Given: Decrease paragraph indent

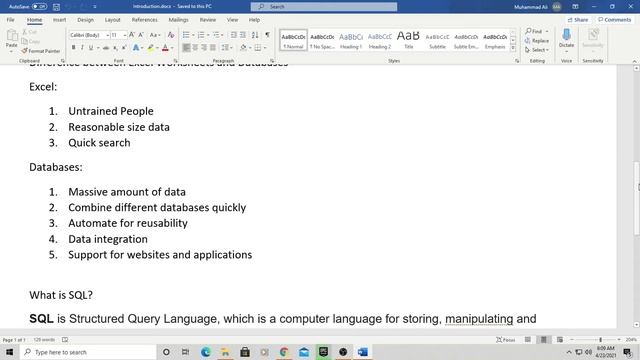Looking at the screenshot, I should pyautogui.click(x=234, y=35).
